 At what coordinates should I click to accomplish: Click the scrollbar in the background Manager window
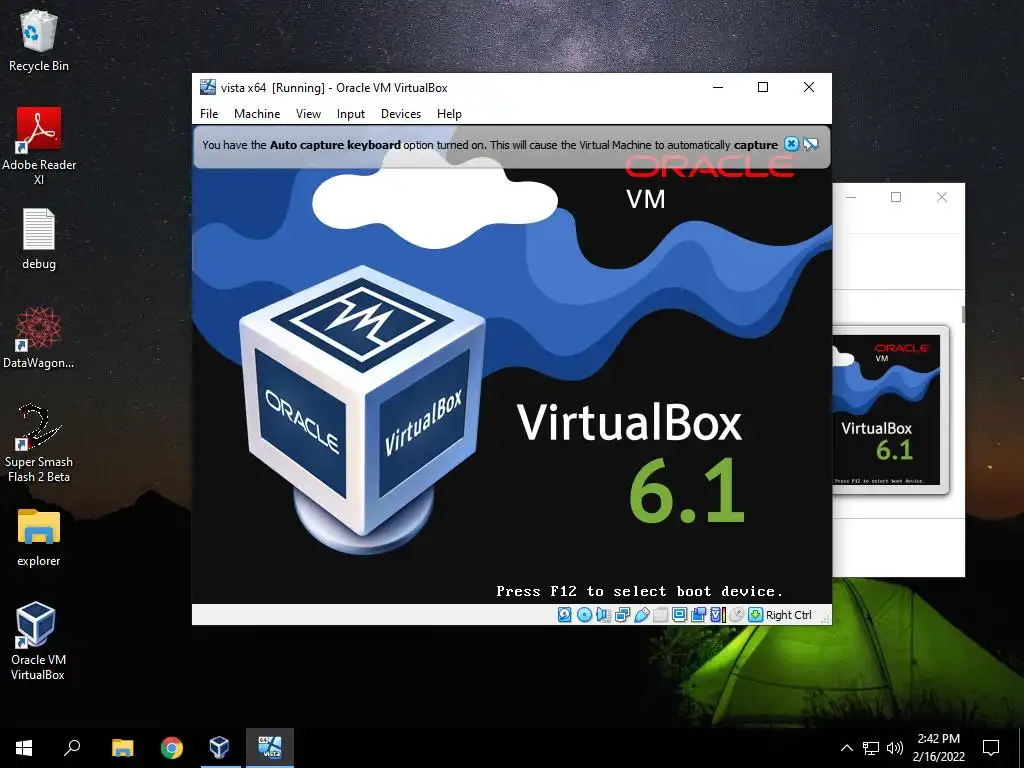point(963,314)
